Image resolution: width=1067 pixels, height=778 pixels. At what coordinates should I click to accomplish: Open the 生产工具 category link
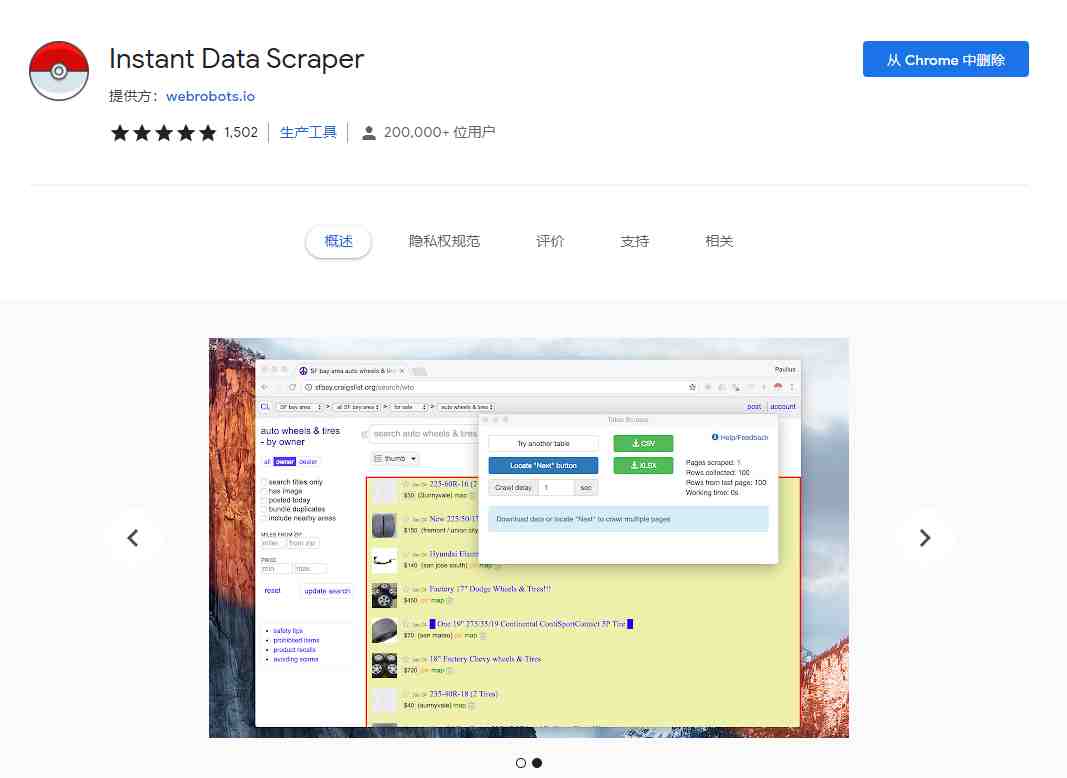(308, 132)
